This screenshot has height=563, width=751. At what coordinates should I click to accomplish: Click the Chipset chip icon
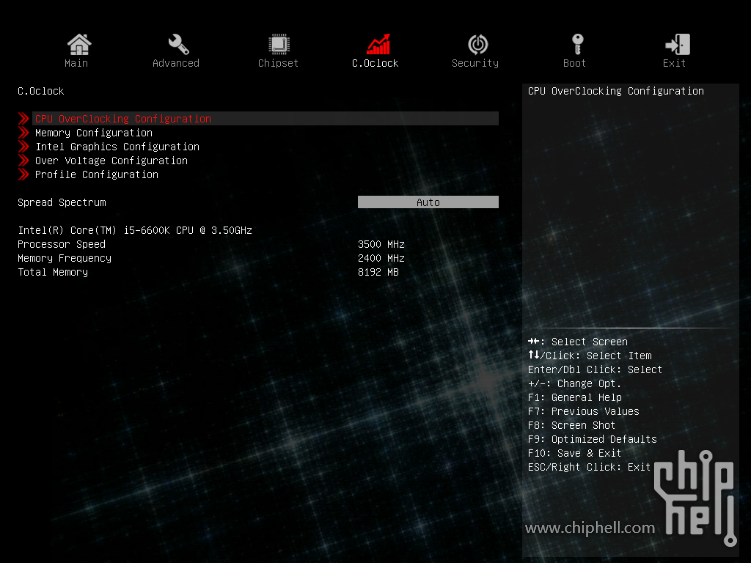click(x=278, y=44)
